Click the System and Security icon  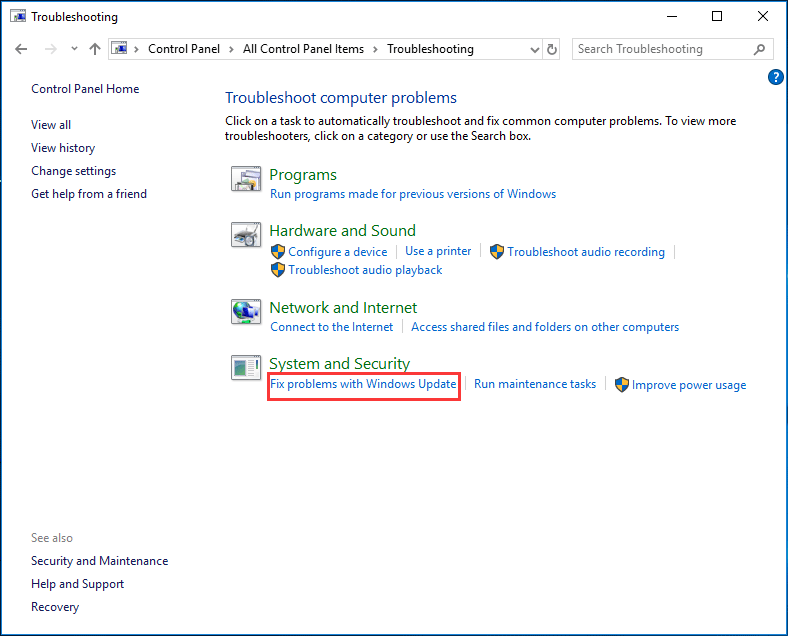coord(246,369)
